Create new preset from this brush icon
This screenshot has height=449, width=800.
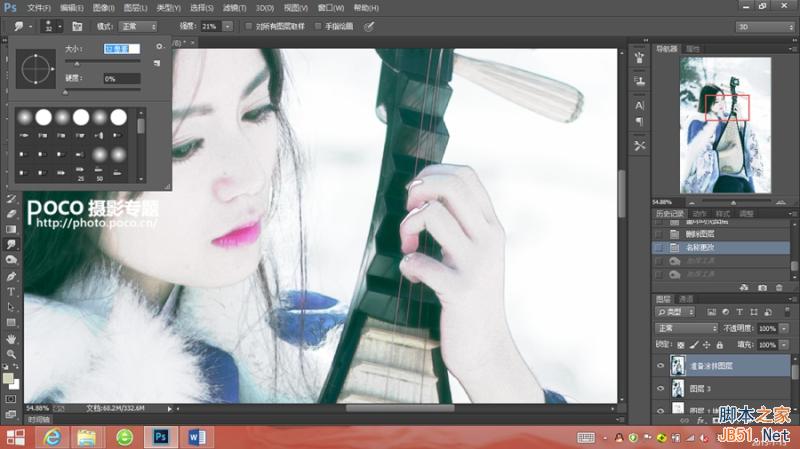click(157, 63)
